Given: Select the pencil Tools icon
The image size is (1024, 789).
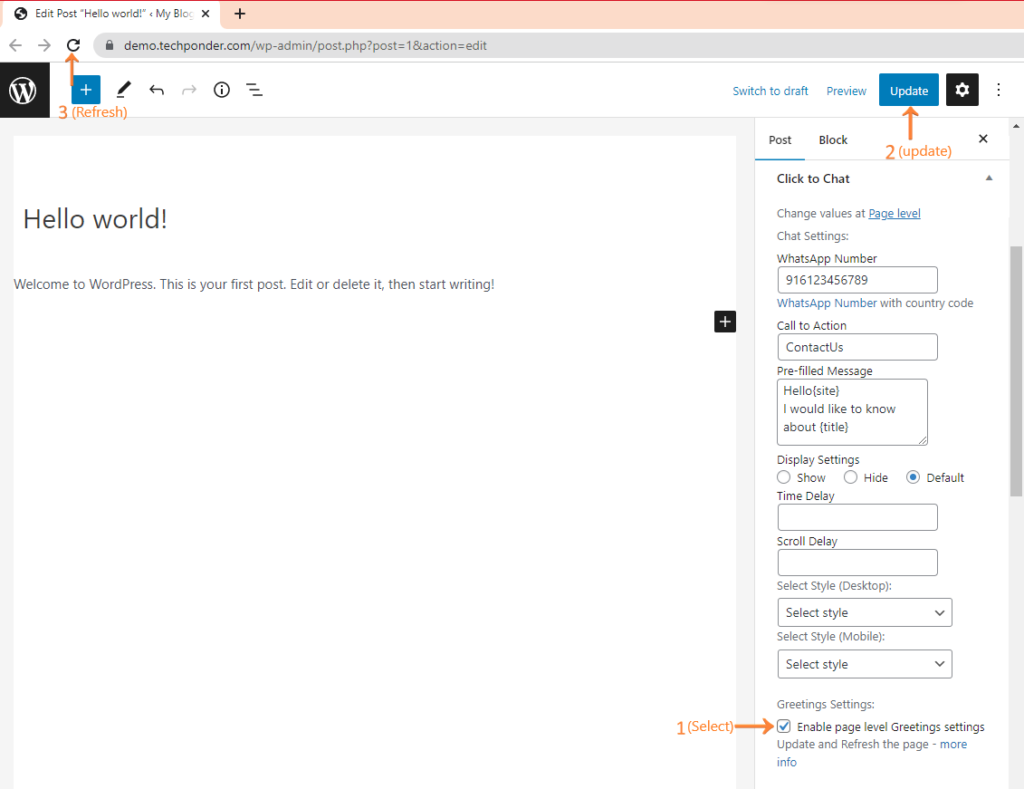Looking at the screenshot, I should coord(124,90).
